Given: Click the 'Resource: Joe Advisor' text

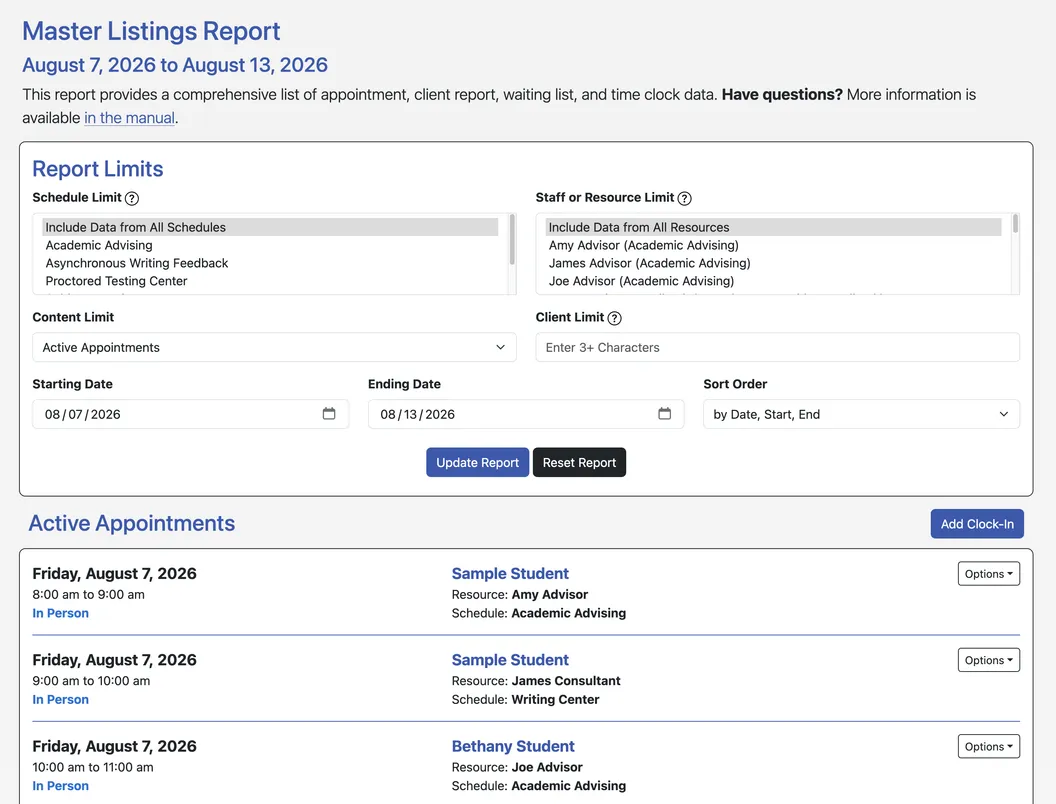Looking at the screenshot, I should 517,767.
